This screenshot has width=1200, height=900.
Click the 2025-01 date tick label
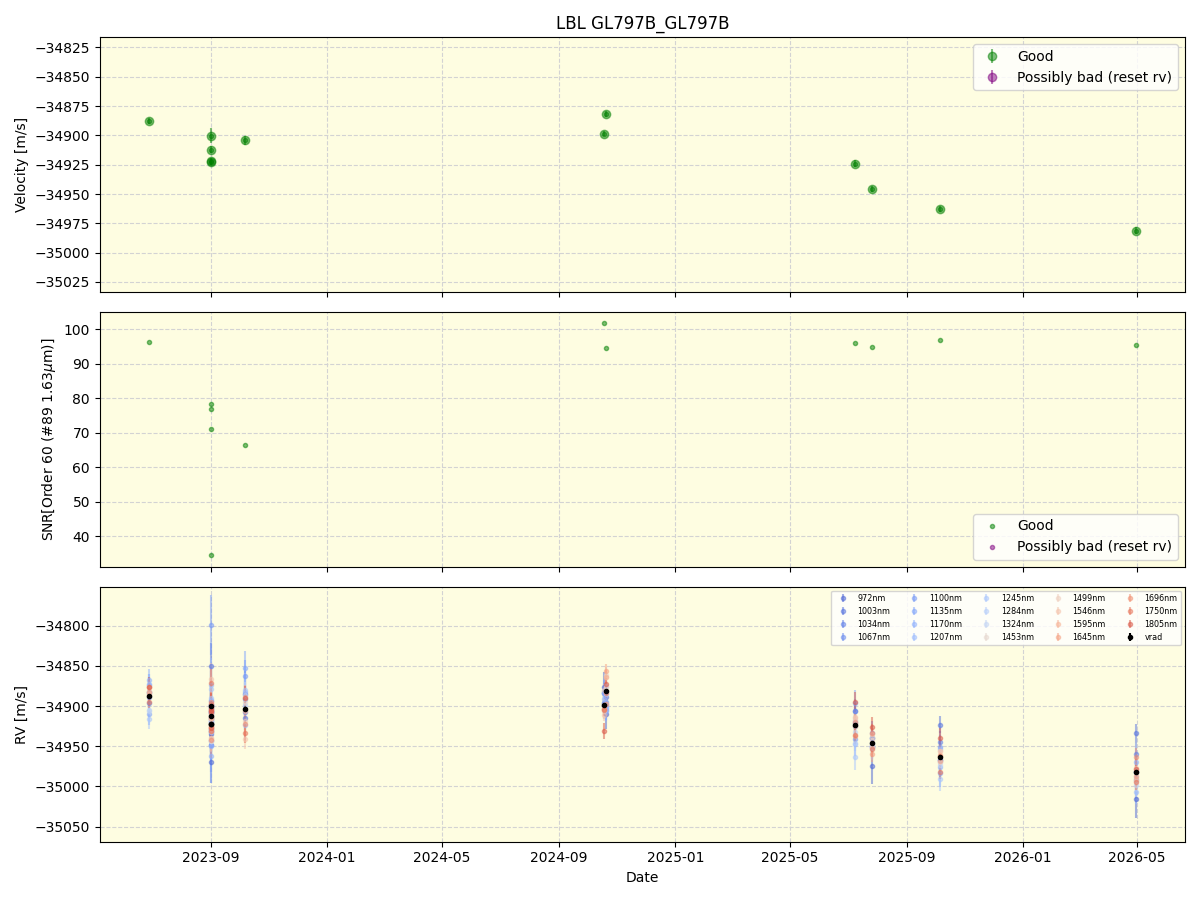tap(675, 857)
